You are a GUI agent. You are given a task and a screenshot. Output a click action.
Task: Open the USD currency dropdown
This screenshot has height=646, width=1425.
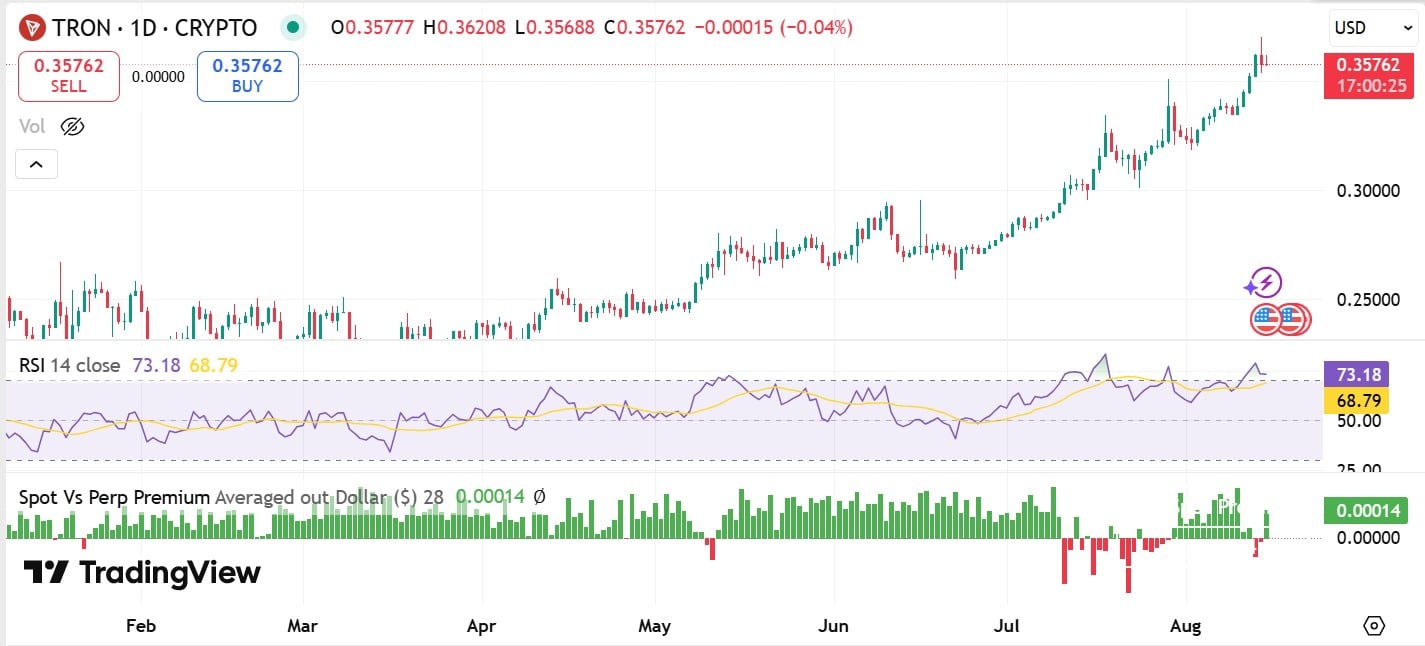point(1363,28)
